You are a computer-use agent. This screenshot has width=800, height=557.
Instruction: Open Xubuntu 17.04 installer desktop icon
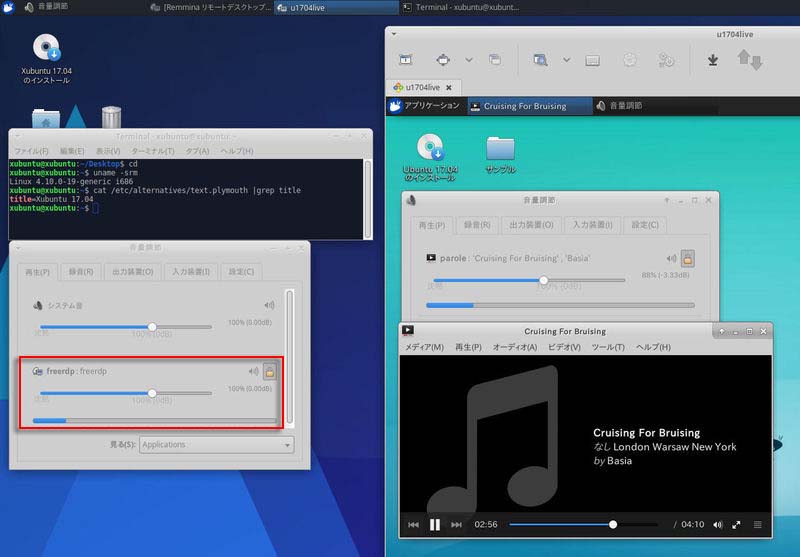click(x=46, y=58)
